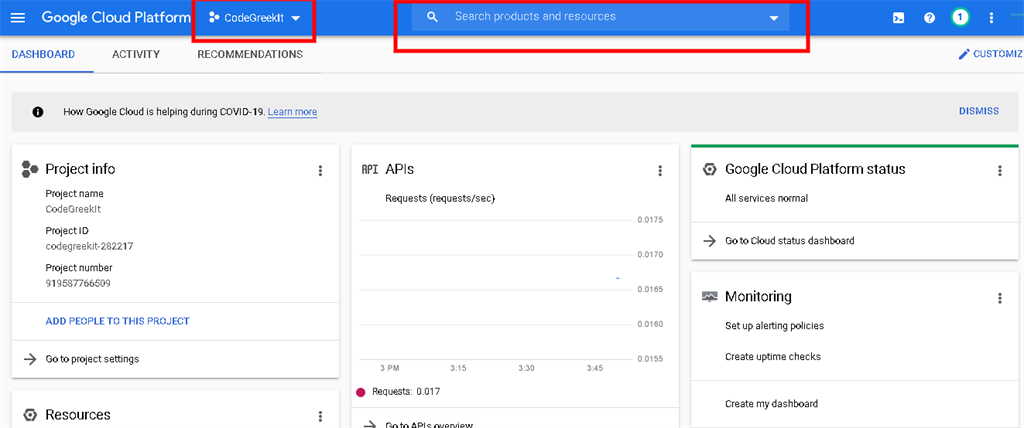Click the Requests legend red dot

point(360,392)
